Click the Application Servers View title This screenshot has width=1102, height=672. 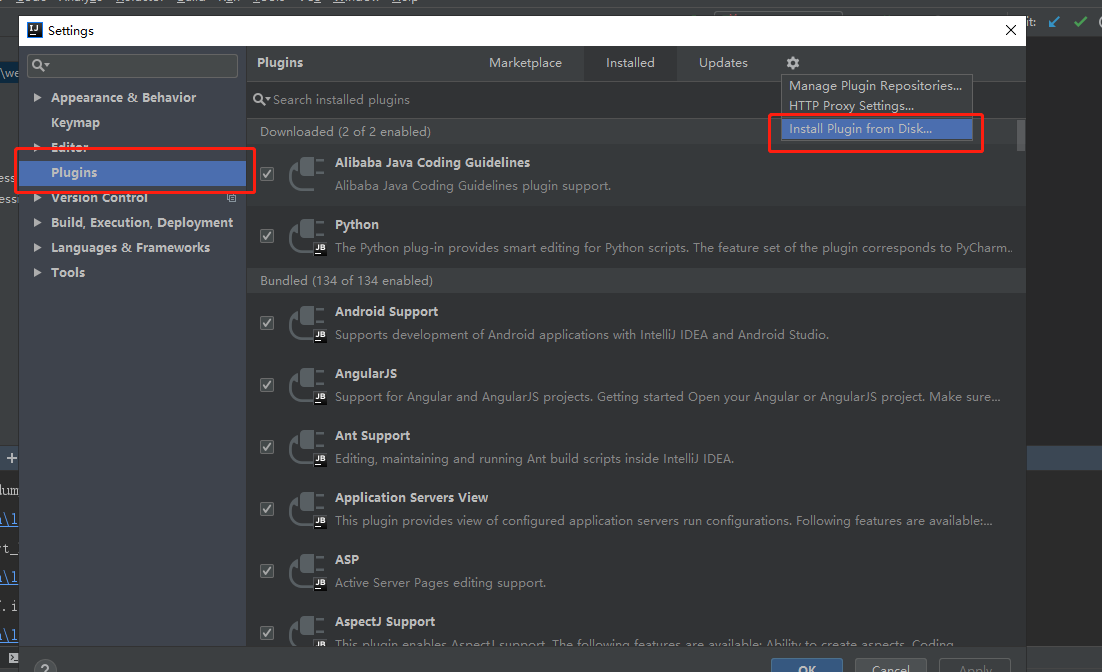(x=411, y=498)
